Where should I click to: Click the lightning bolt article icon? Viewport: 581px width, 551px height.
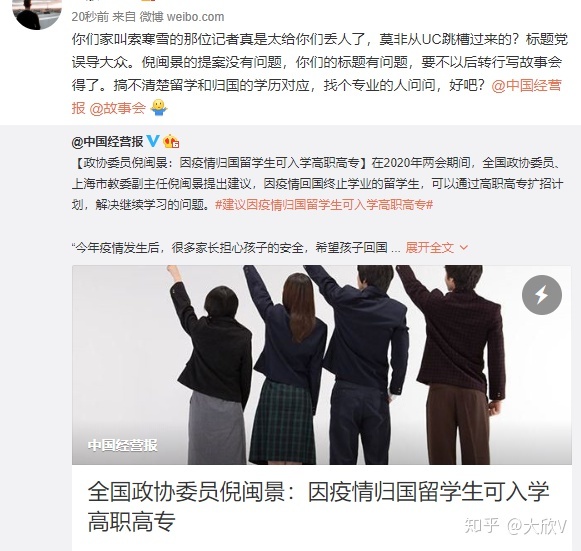(x=542, y=295)
